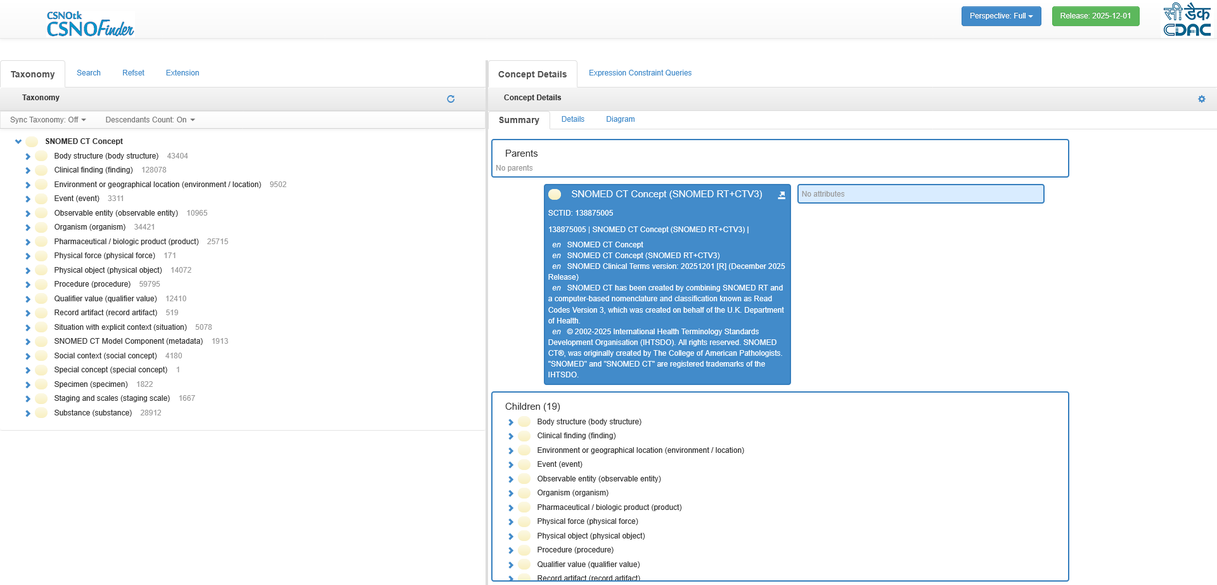
Task: Click the circle icon beside Organism in Children list
Action: tap(524, 493)
